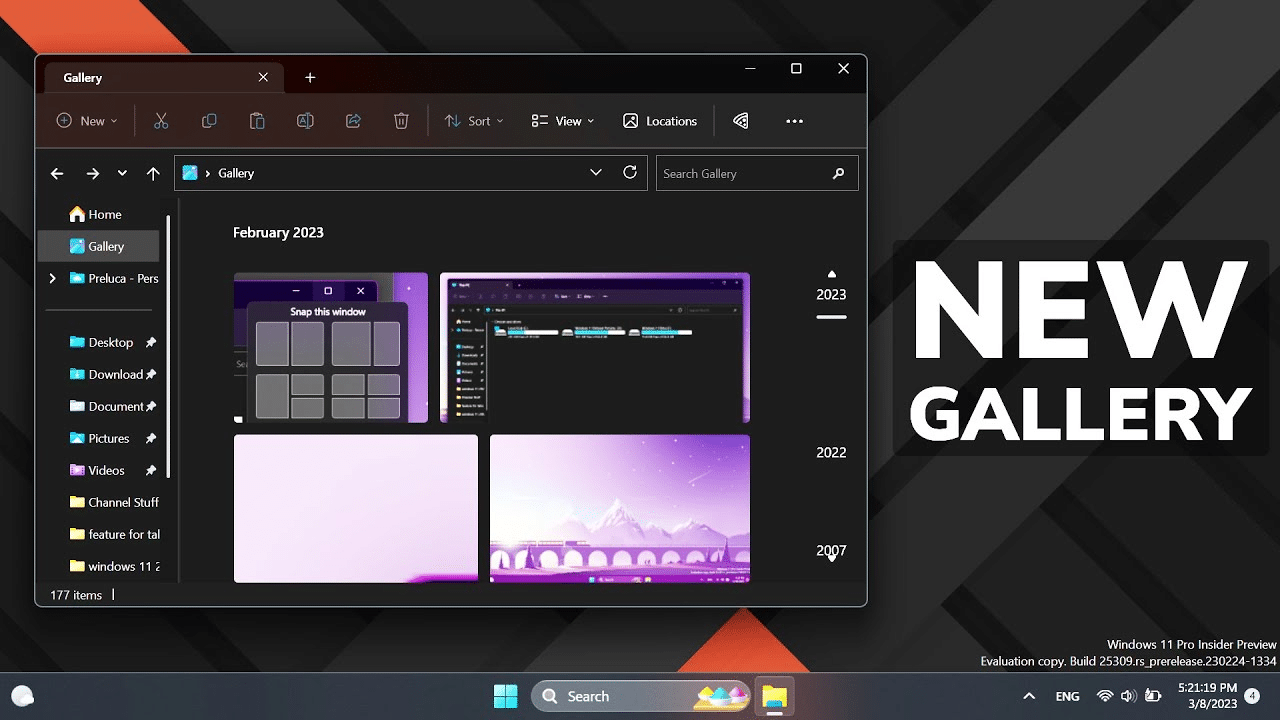Viewport: 1280px width, 720px height.
Task: Open the pale pink image thumbnail
Action: point(356,508)
